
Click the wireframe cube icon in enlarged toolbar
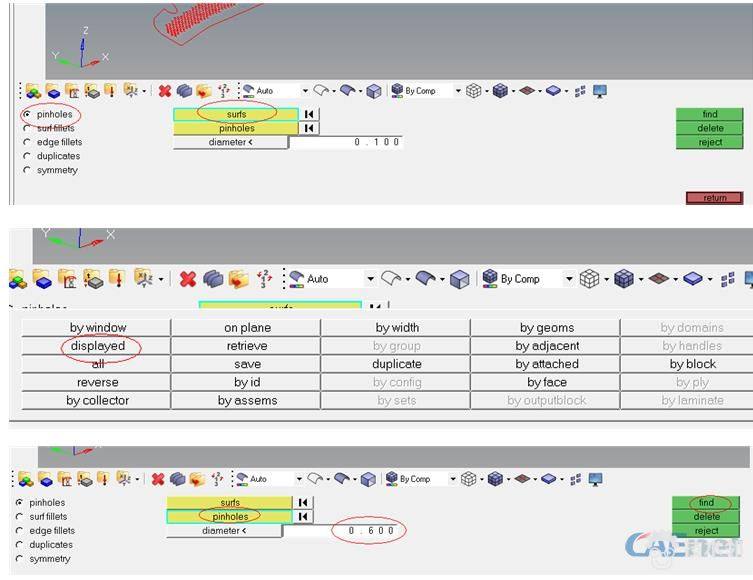tap(589, 279)
